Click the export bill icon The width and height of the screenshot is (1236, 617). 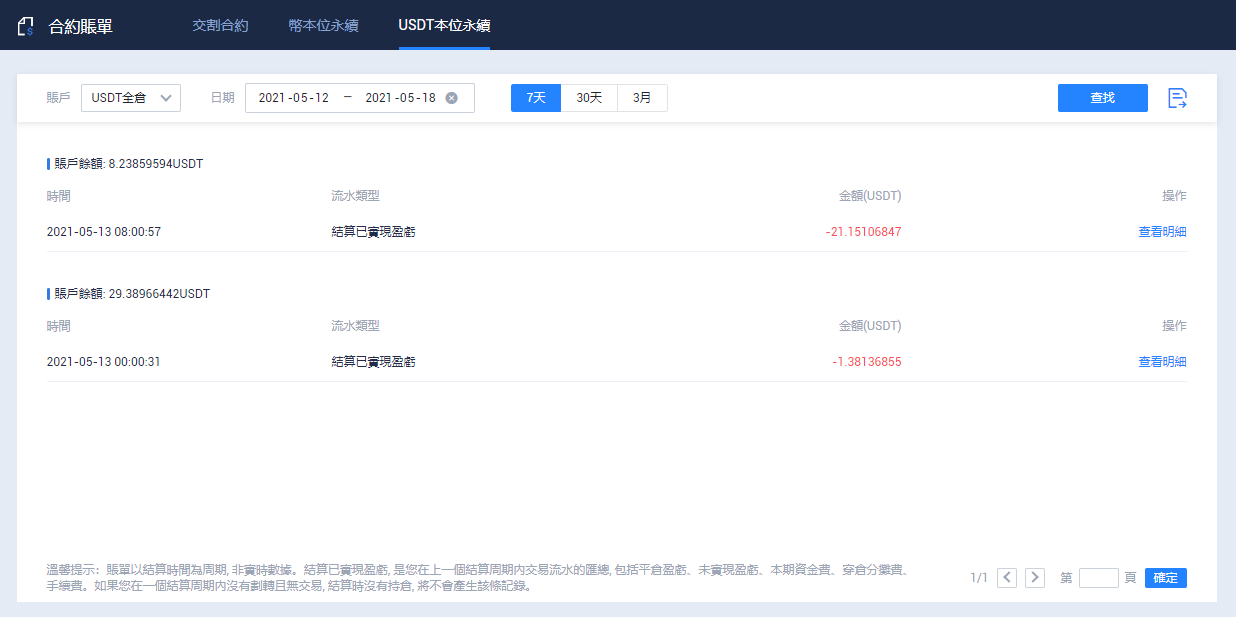1178,98
